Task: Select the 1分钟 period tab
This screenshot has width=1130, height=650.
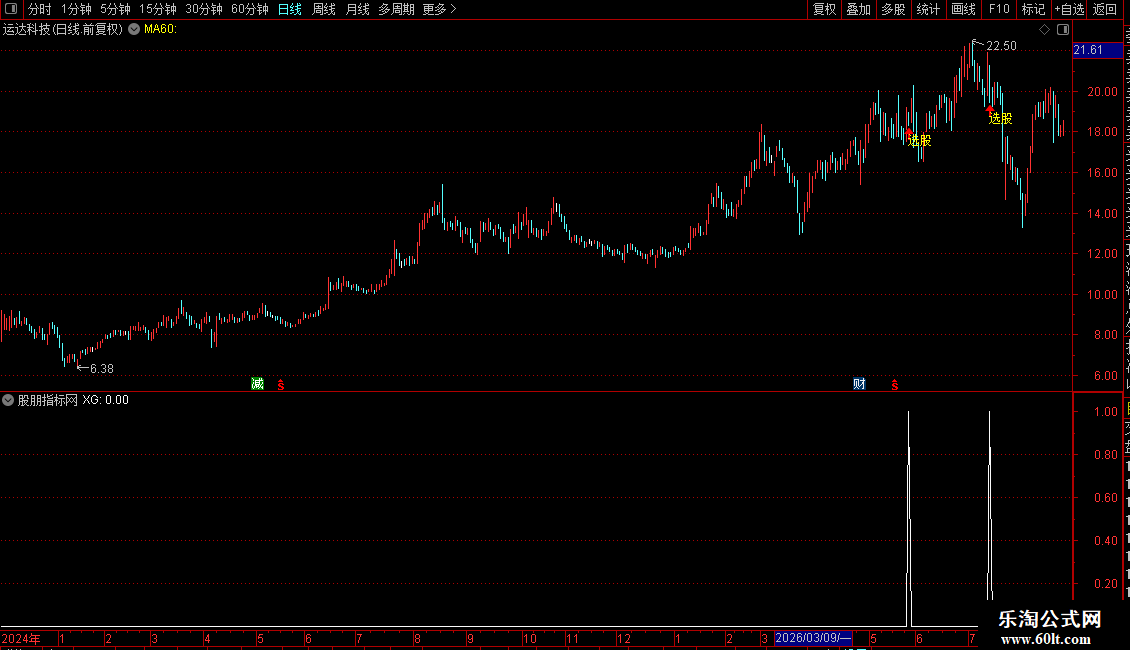Action: [76, 9]
